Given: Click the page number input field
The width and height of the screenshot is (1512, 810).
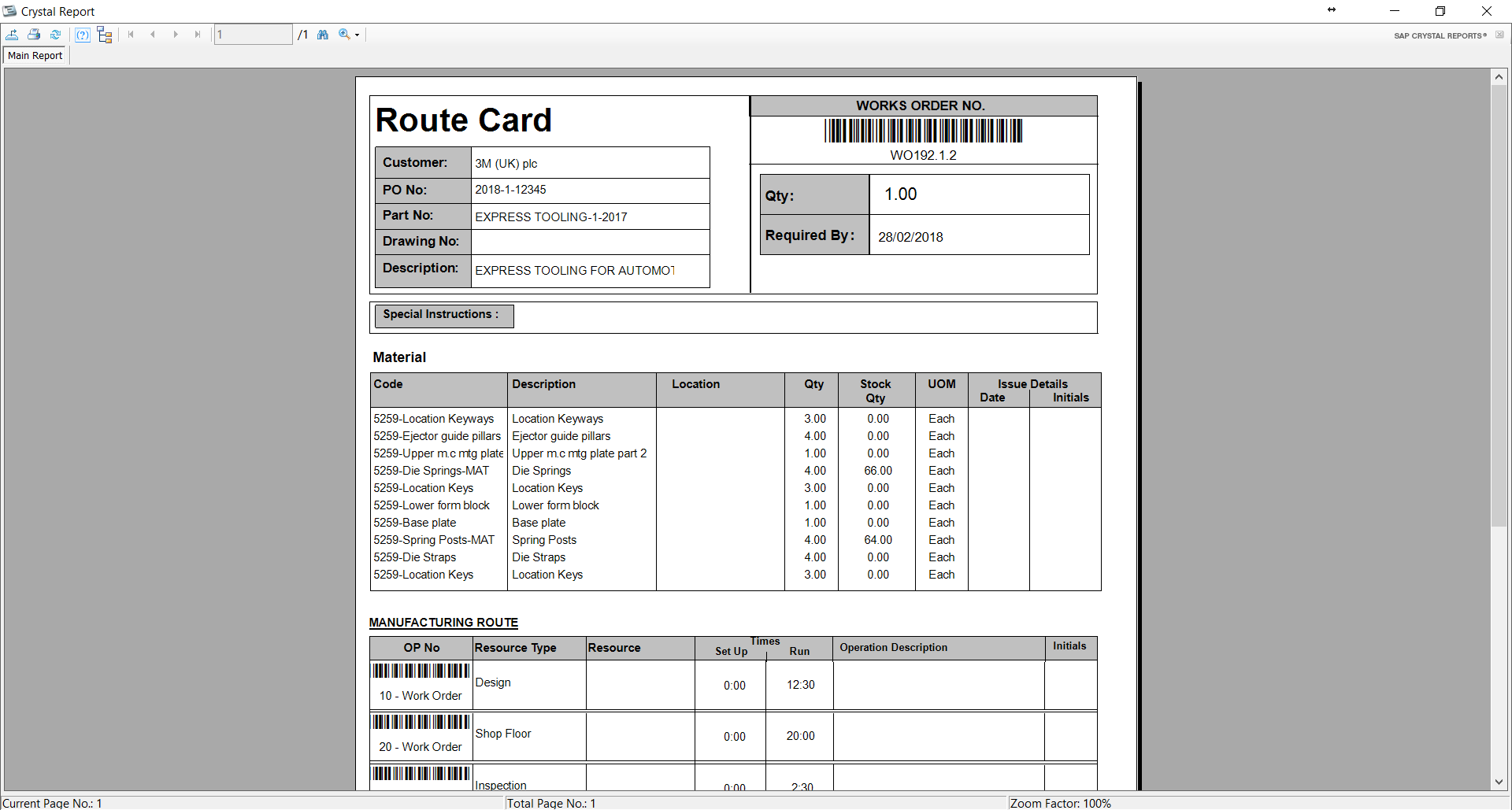Looking at the screenshot, I should (253, 35).
